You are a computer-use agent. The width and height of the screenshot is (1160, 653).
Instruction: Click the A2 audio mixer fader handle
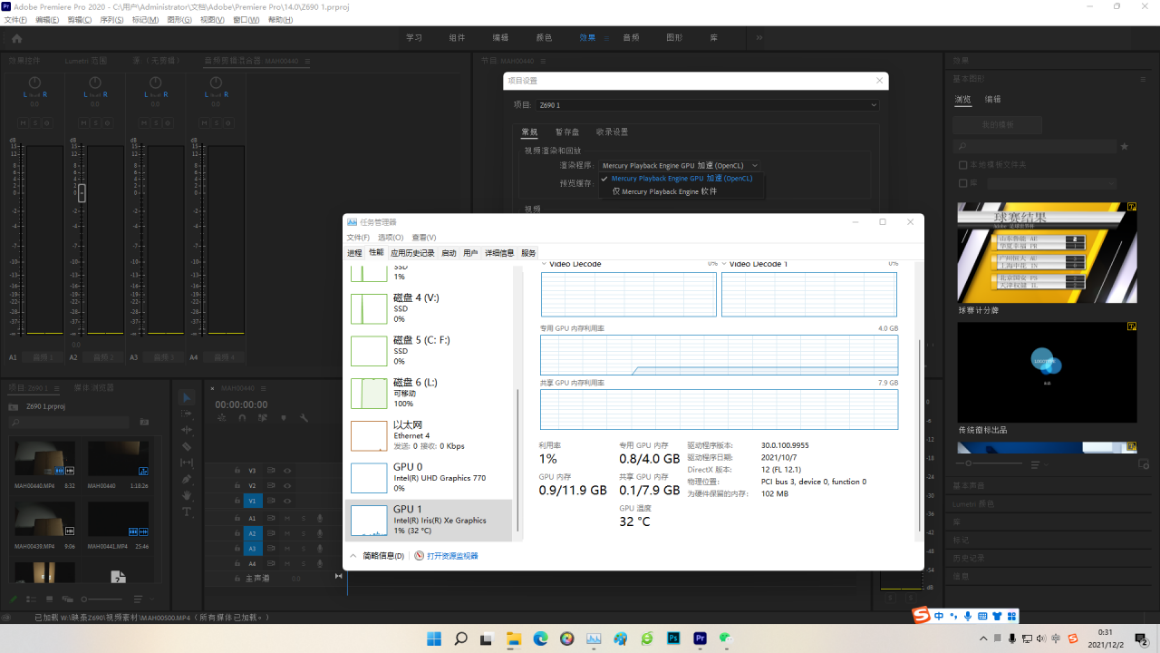[x=81, y=193]
